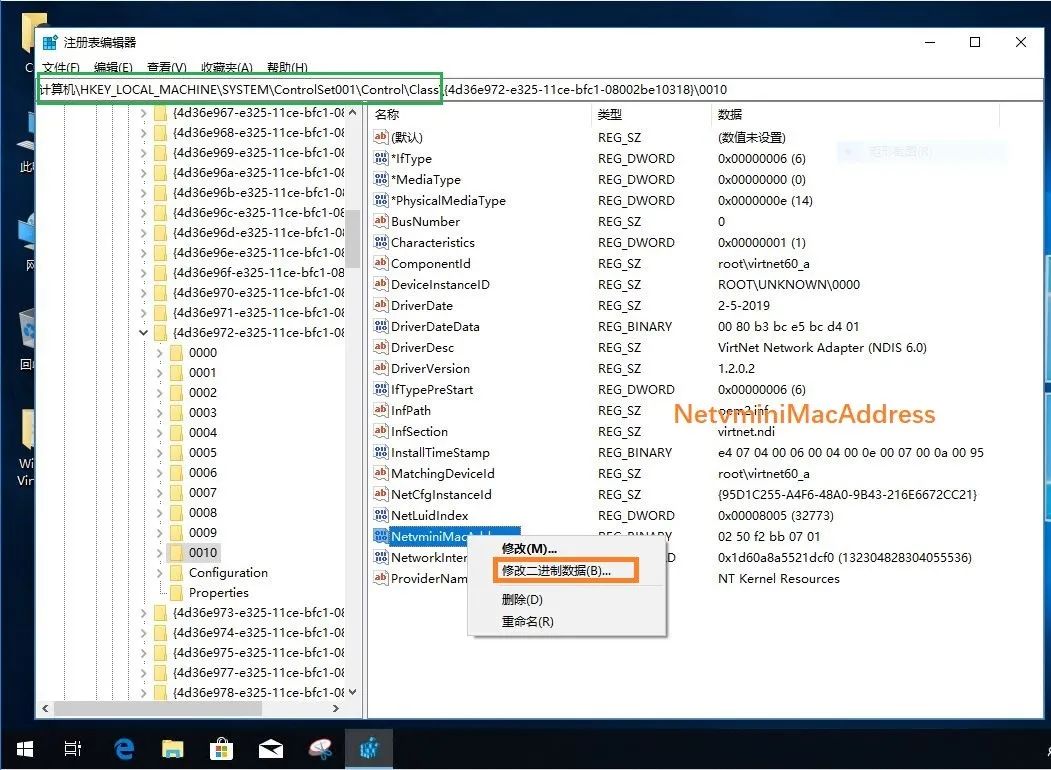This screenshot has width=1051, height=770.
Task: Click the folder icon for key 0000
Action: click(x=176, y=352)
